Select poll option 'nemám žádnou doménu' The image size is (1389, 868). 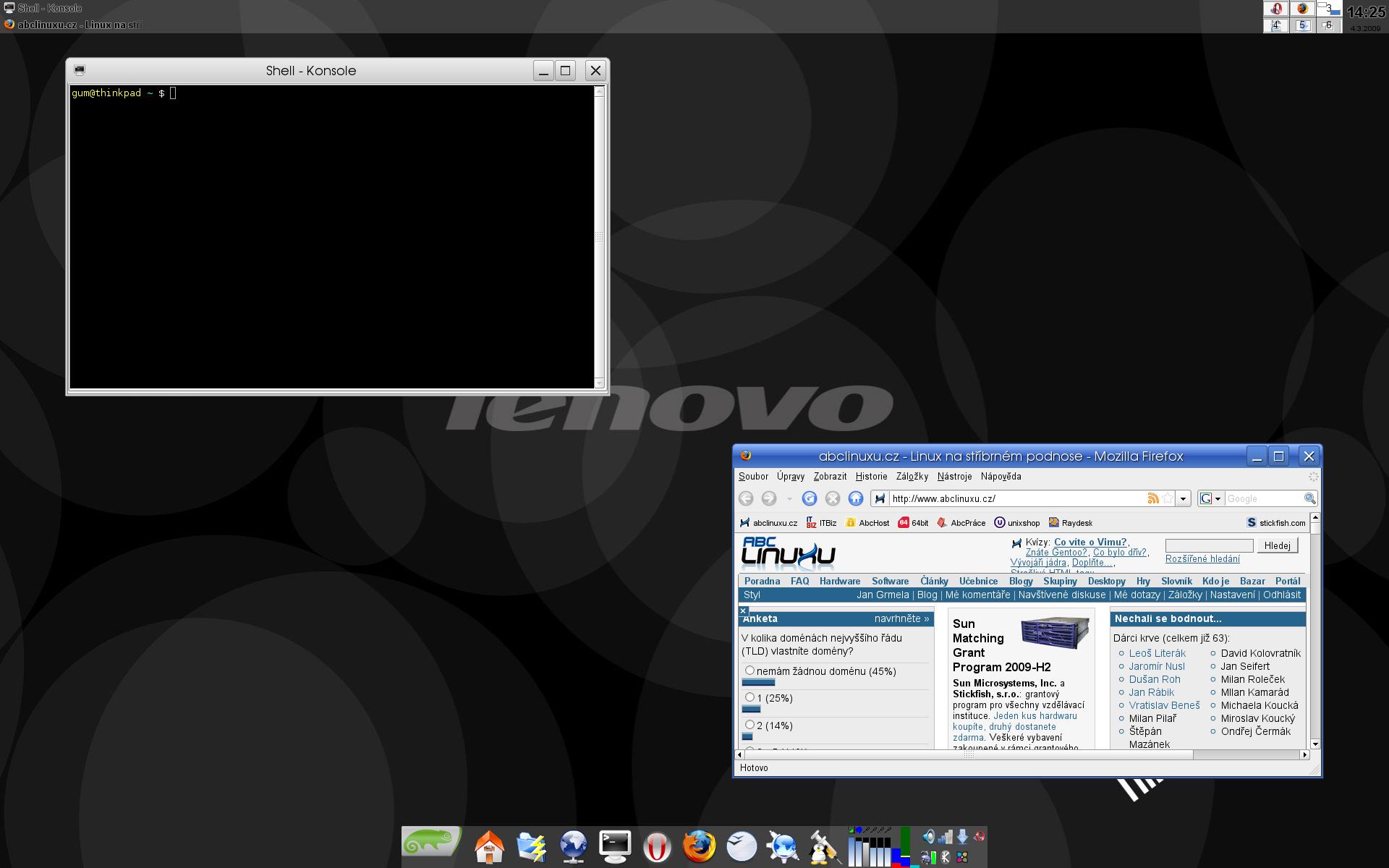750,671
